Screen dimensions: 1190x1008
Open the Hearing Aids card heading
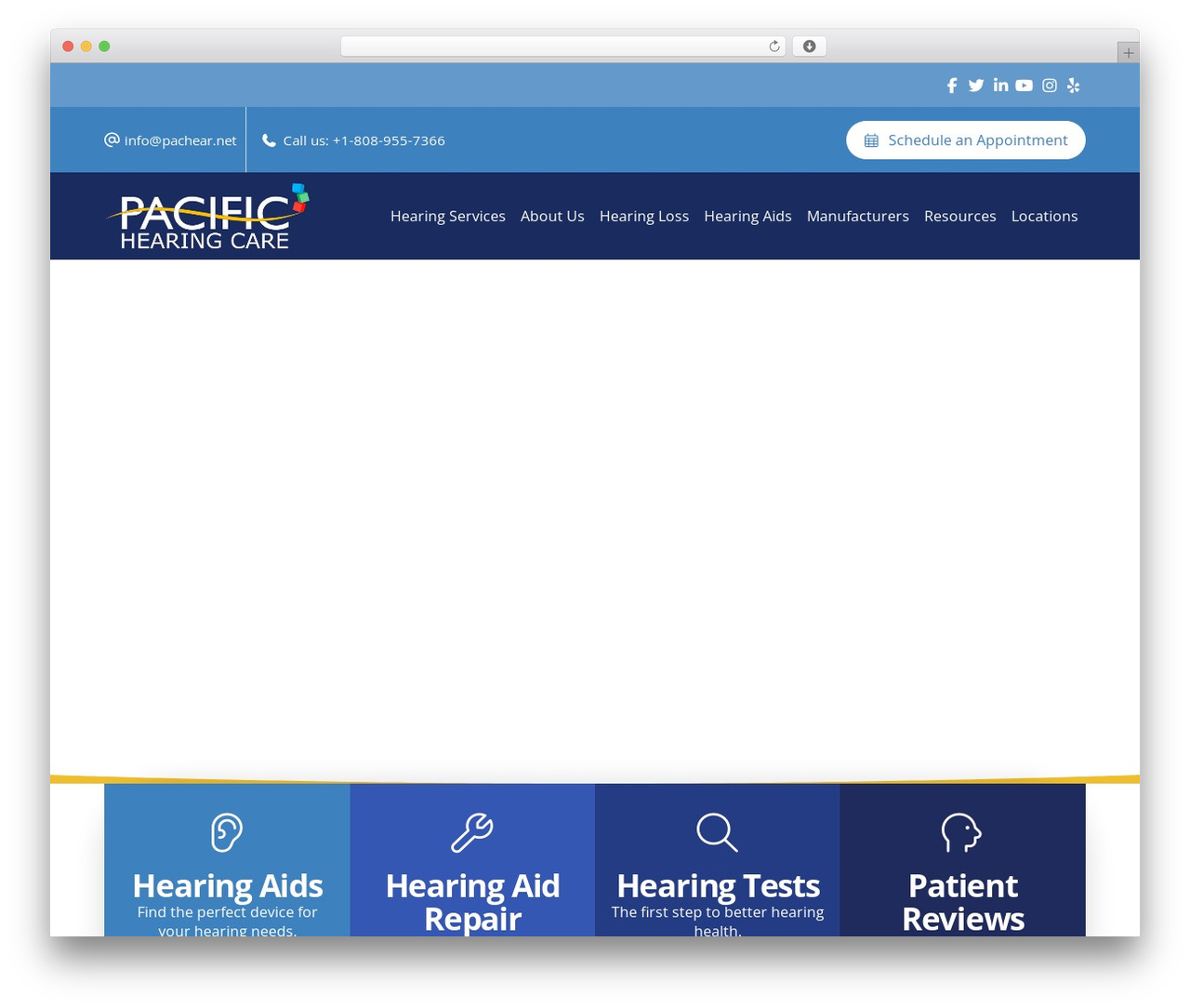click(x=228, y=886)
